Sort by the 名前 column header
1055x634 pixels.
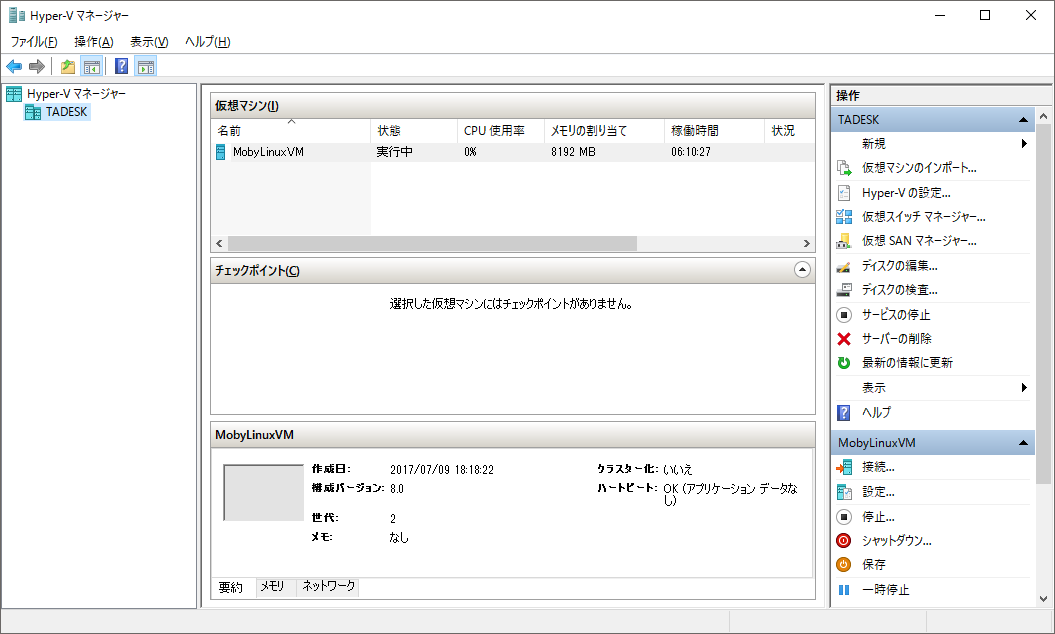point(291,131)
